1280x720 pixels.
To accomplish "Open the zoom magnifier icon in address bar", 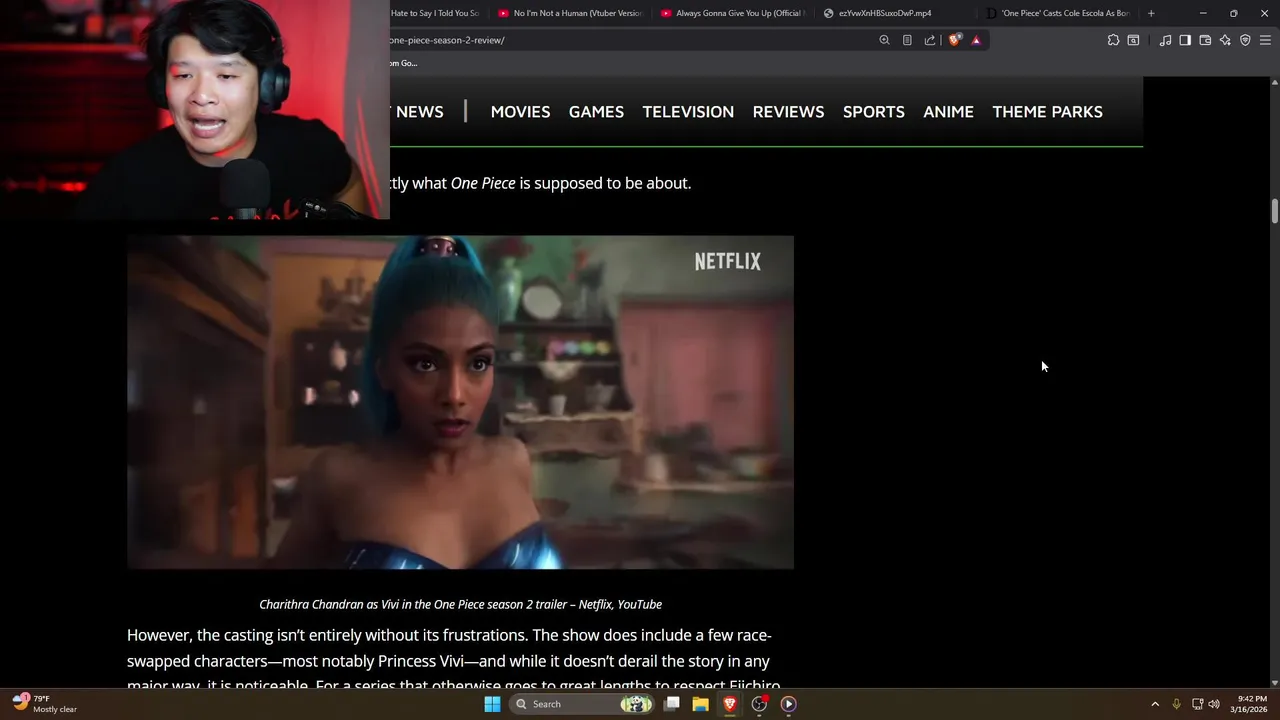I will point(884,40).
